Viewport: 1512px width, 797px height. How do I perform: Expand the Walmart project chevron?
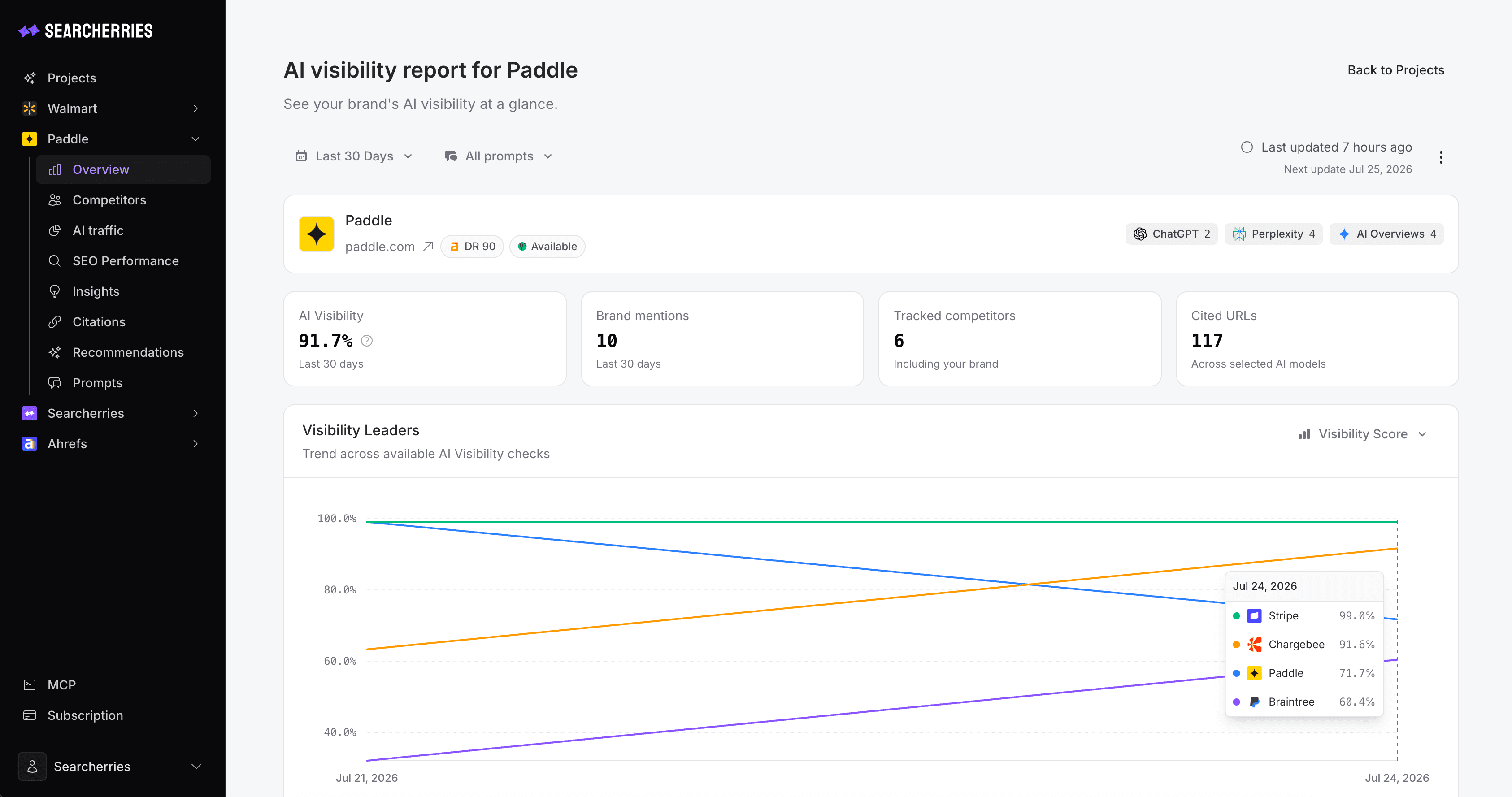[x=196, y=108]
